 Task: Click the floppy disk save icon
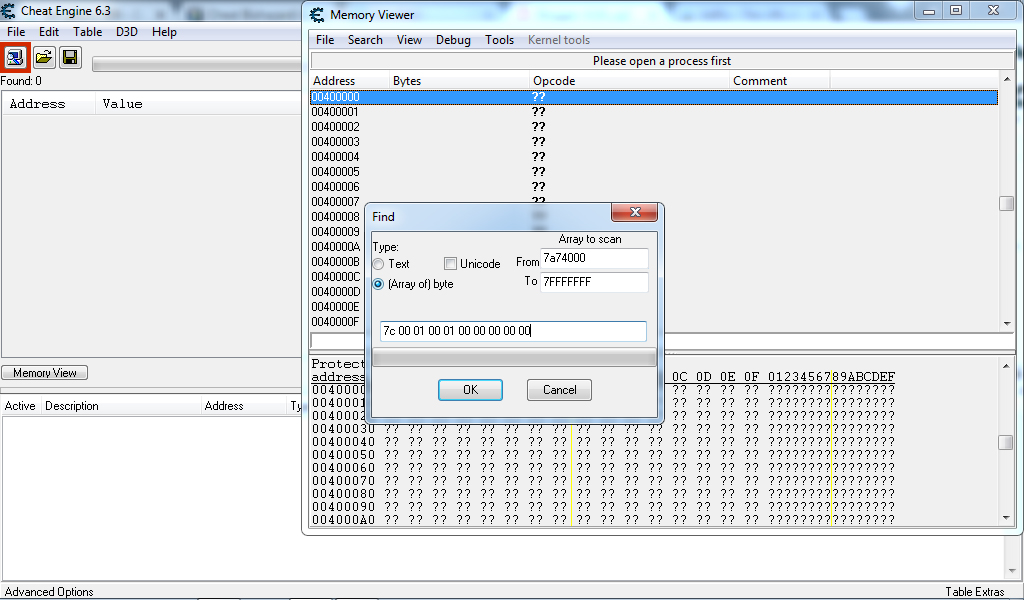click(70, 57)
